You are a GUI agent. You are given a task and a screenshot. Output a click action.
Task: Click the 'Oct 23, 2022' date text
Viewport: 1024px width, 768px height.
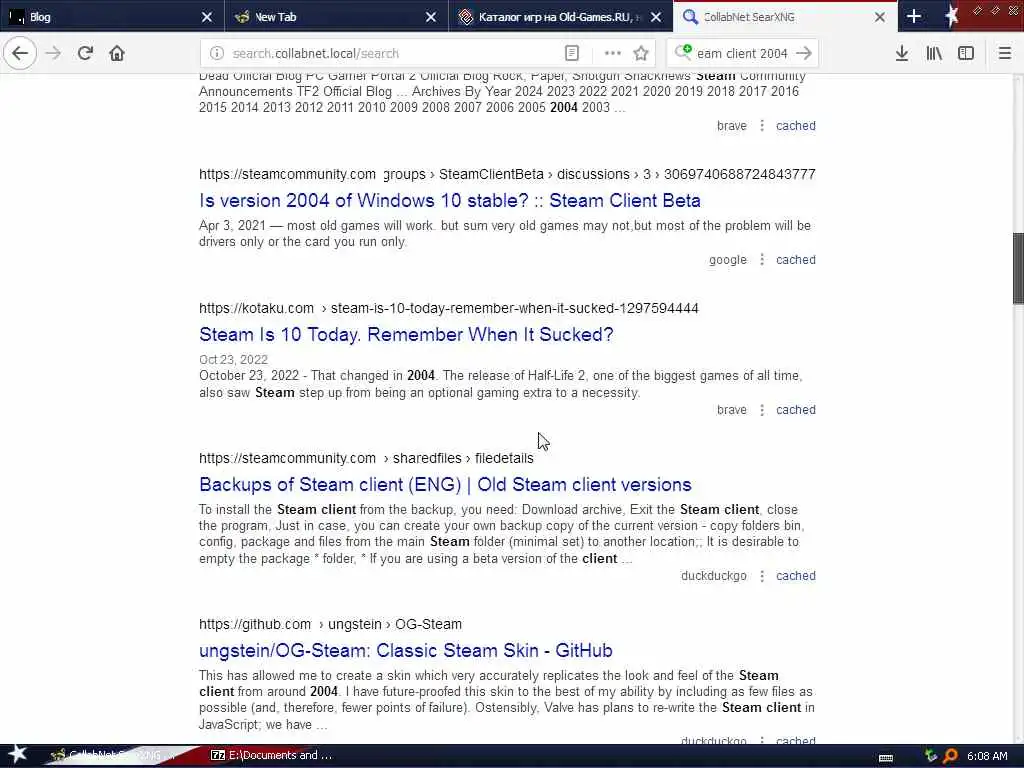(x=233, y=360)
